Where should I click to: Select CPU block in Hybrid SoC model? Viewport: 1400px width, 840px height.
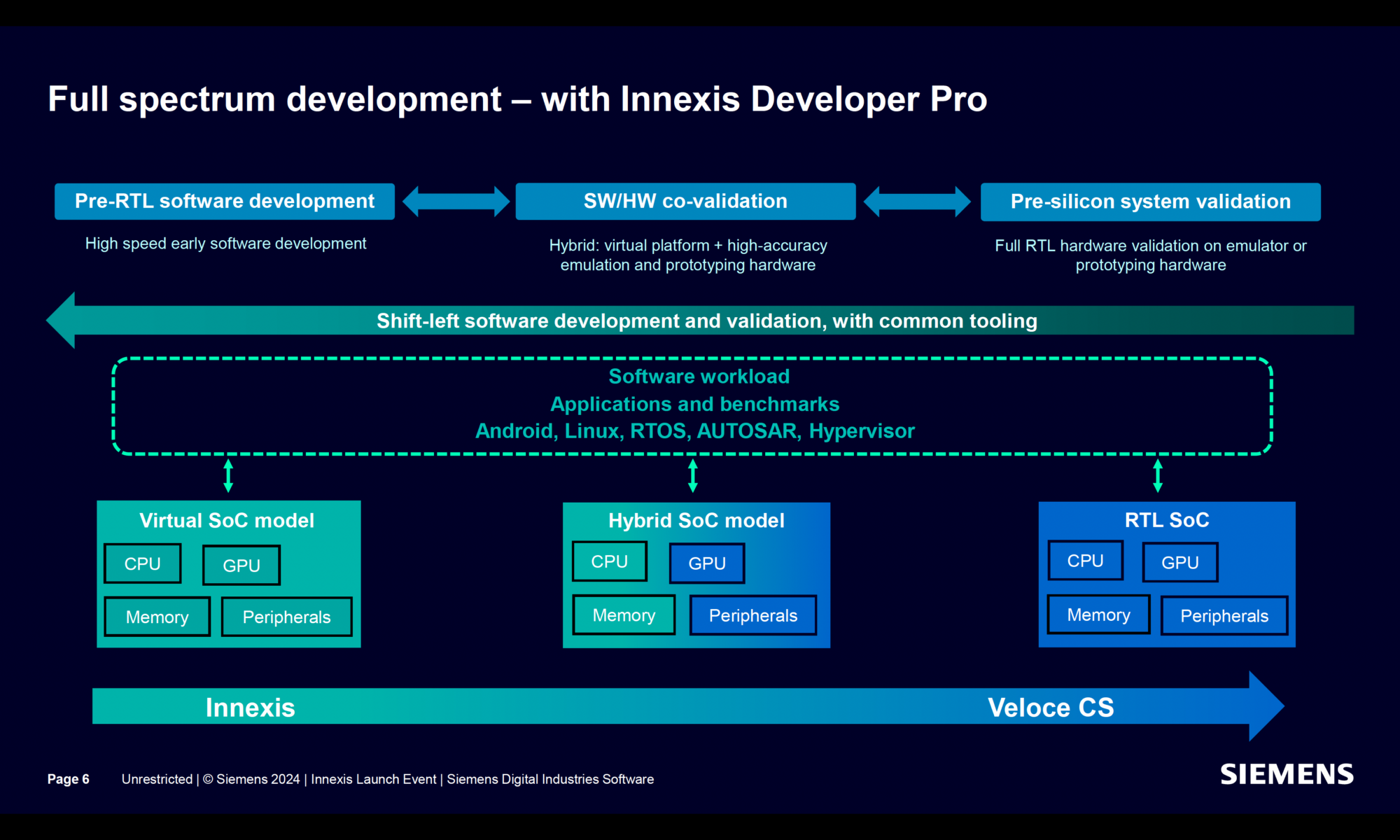coord(610,561)
